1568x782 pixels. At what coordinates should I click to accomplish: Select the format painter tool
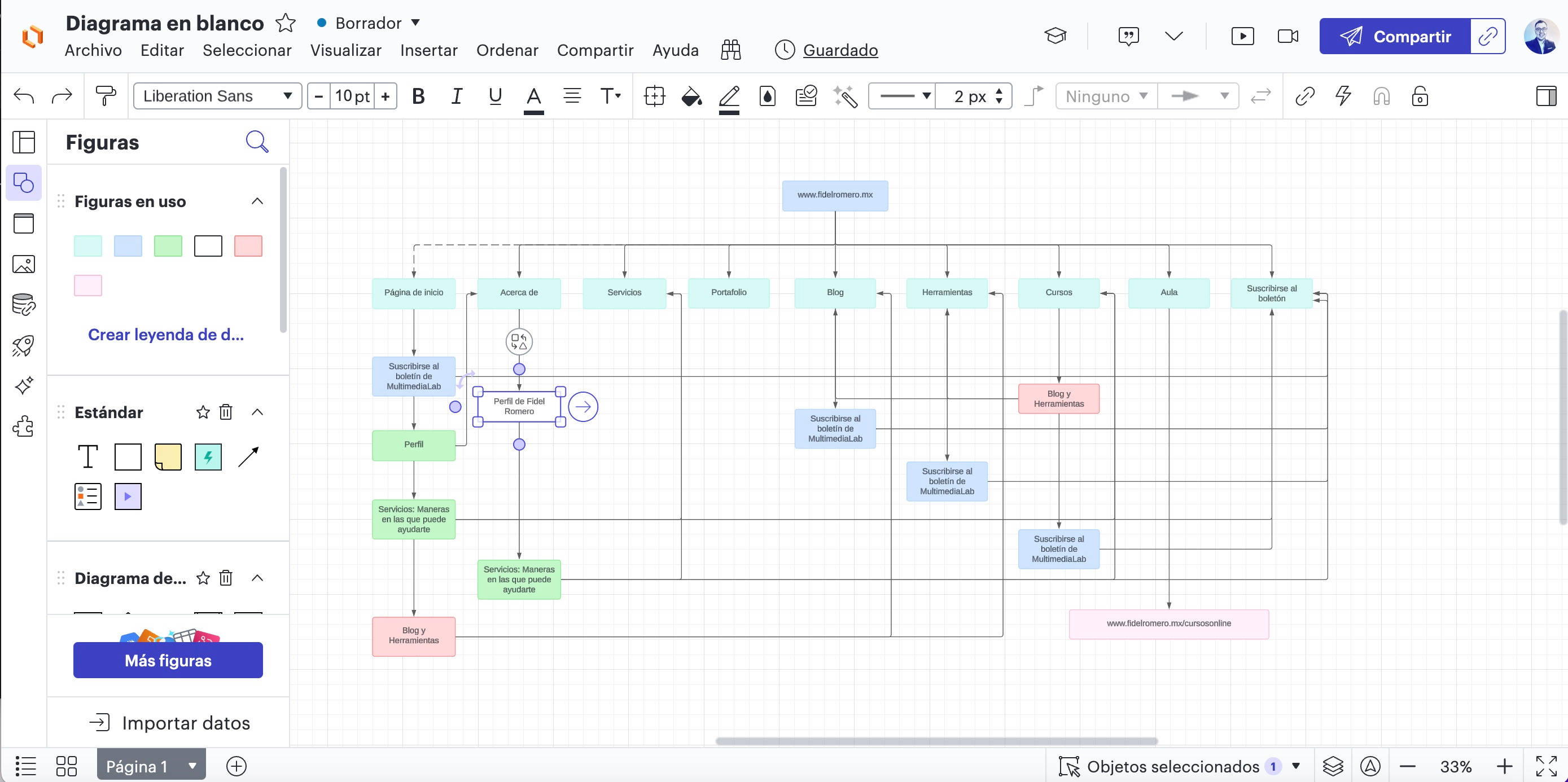[x=106, y=95]
